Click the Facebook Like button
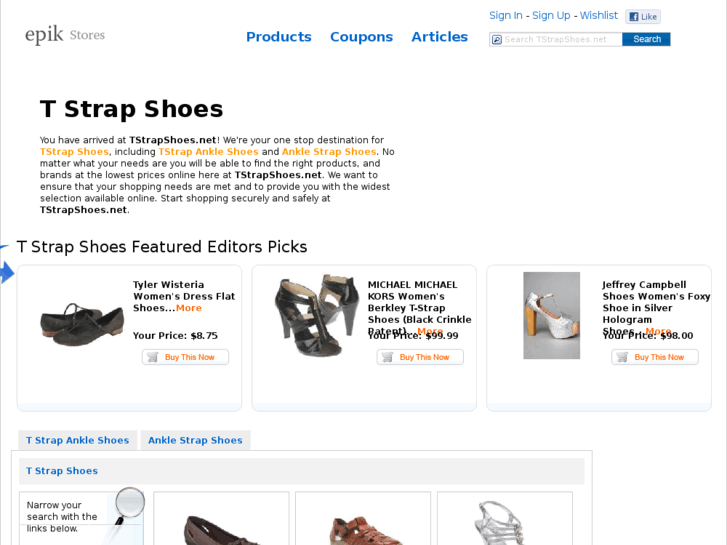This screenshot has width=727, height=545. [643, 17]
